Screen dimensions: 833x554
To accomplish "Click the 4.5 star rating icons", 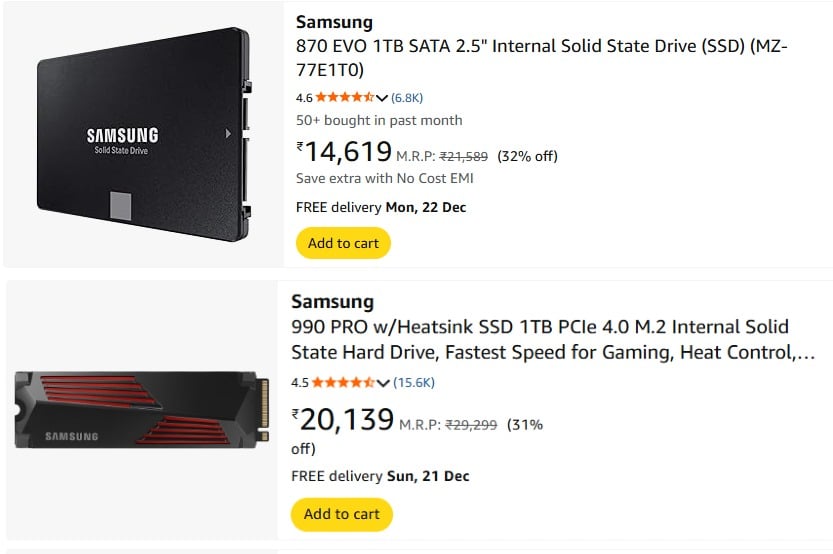I will pos(343,383).
